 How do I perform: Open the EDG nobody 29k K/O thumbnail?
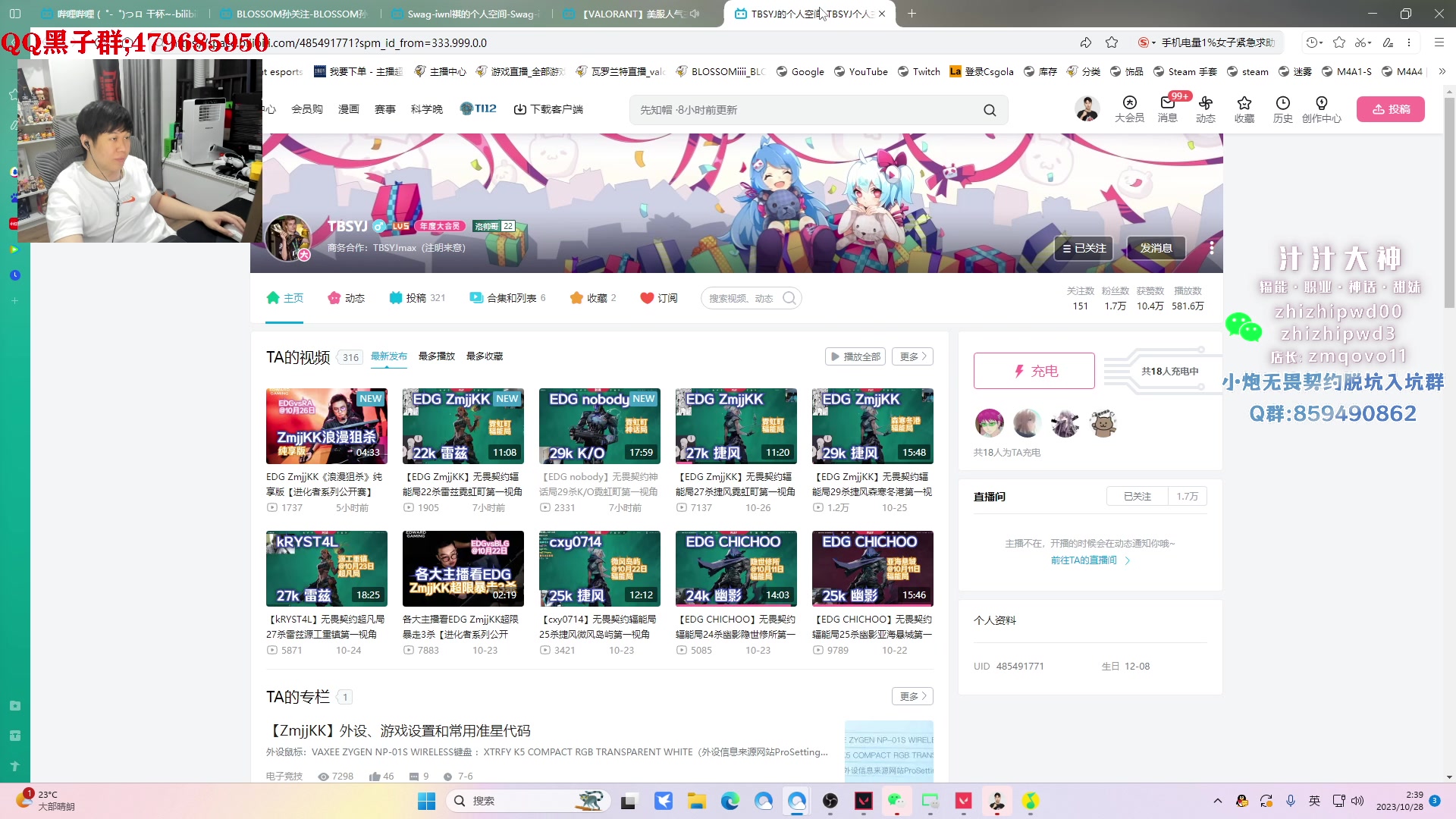coord(600,426)
